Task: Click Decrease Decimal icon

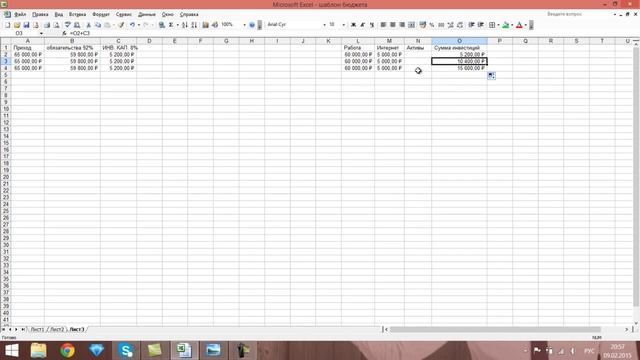Action: click(x=460, y=25)
